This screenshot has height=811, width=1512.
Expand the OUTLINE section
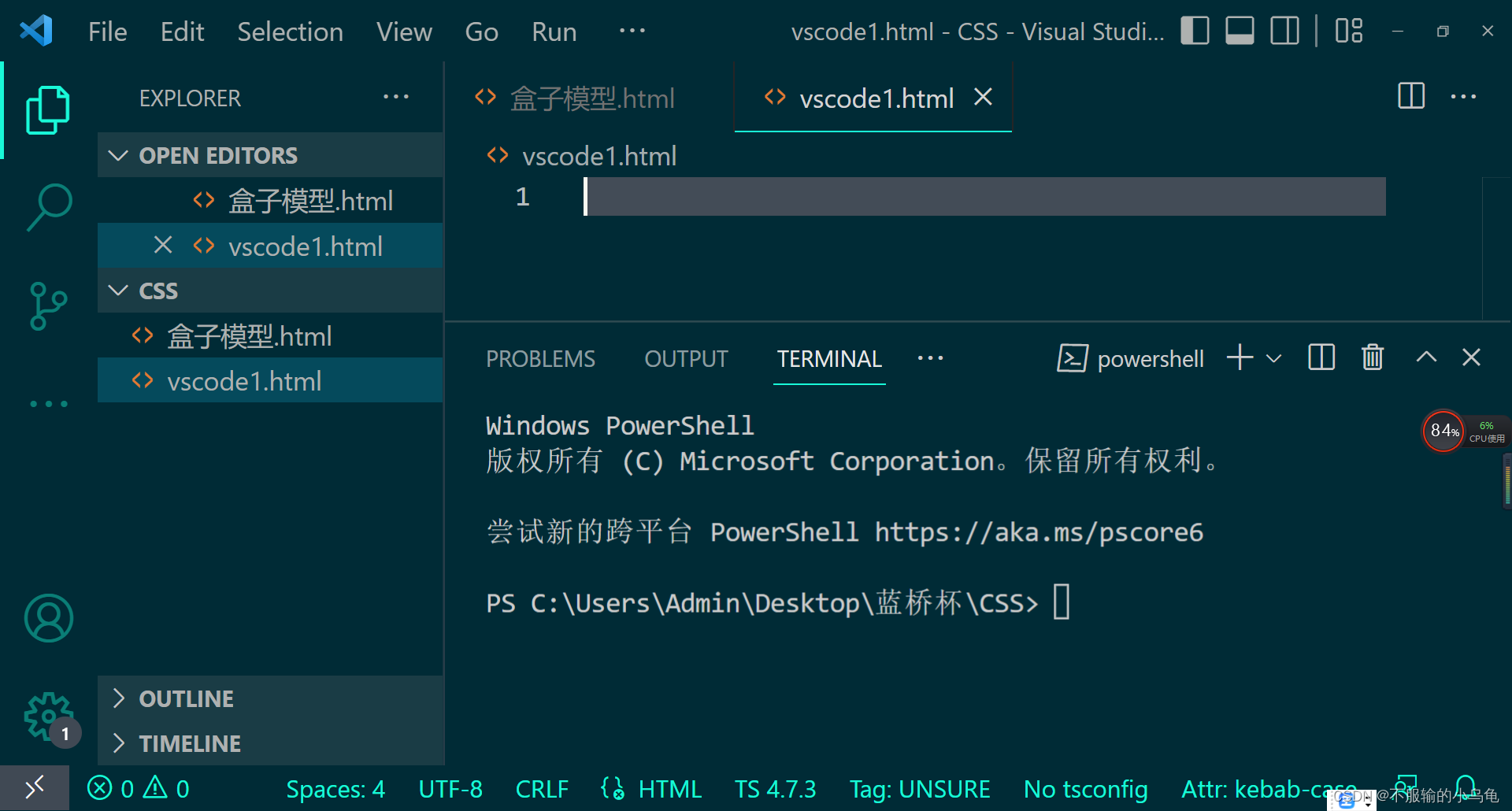[270, 698]
